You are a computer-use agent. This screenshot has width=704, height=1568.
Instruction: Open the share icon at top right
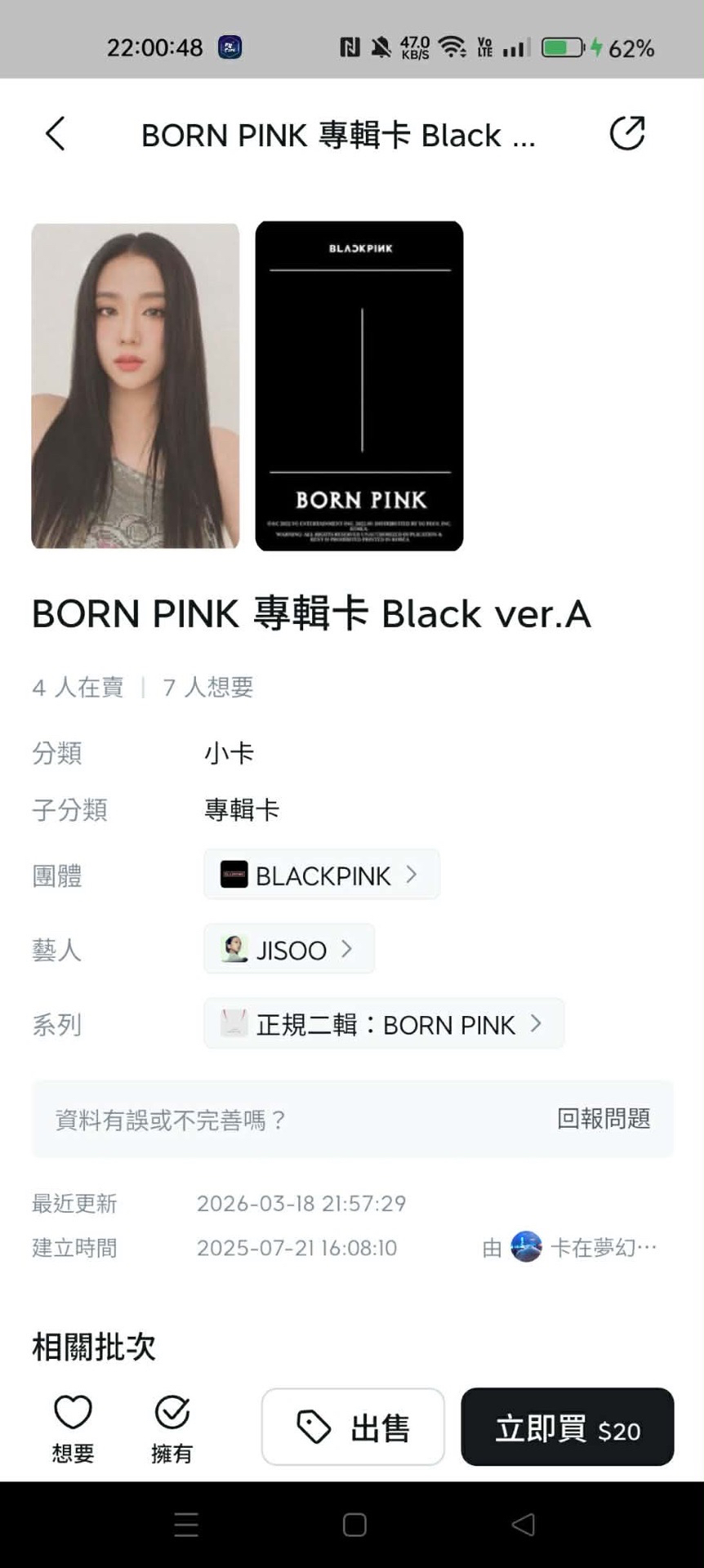pos(627,133)
